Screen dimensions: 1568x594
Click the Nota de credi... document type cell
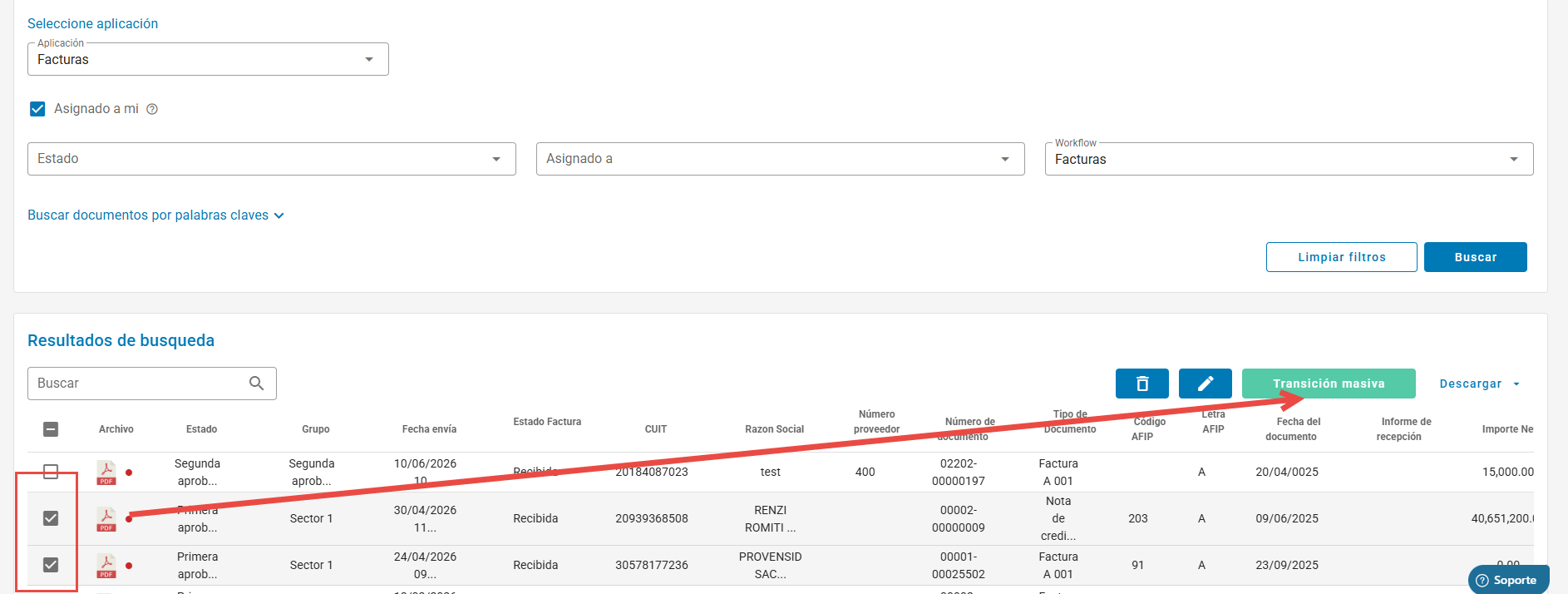(1058, 518)
